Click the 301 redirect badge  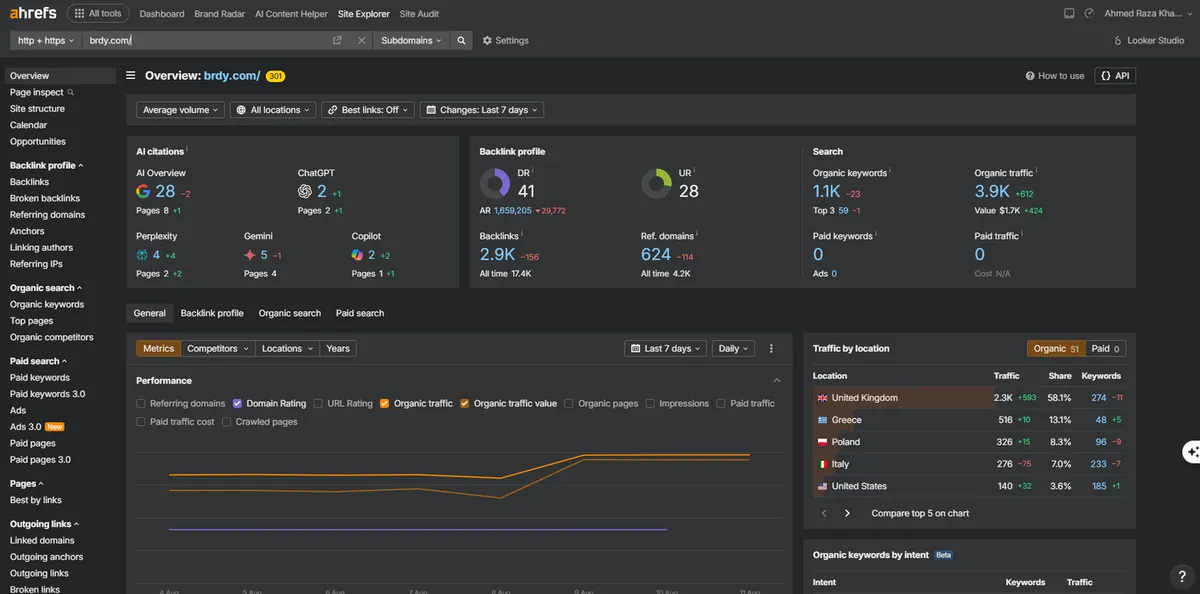click(x=276, y=76)
